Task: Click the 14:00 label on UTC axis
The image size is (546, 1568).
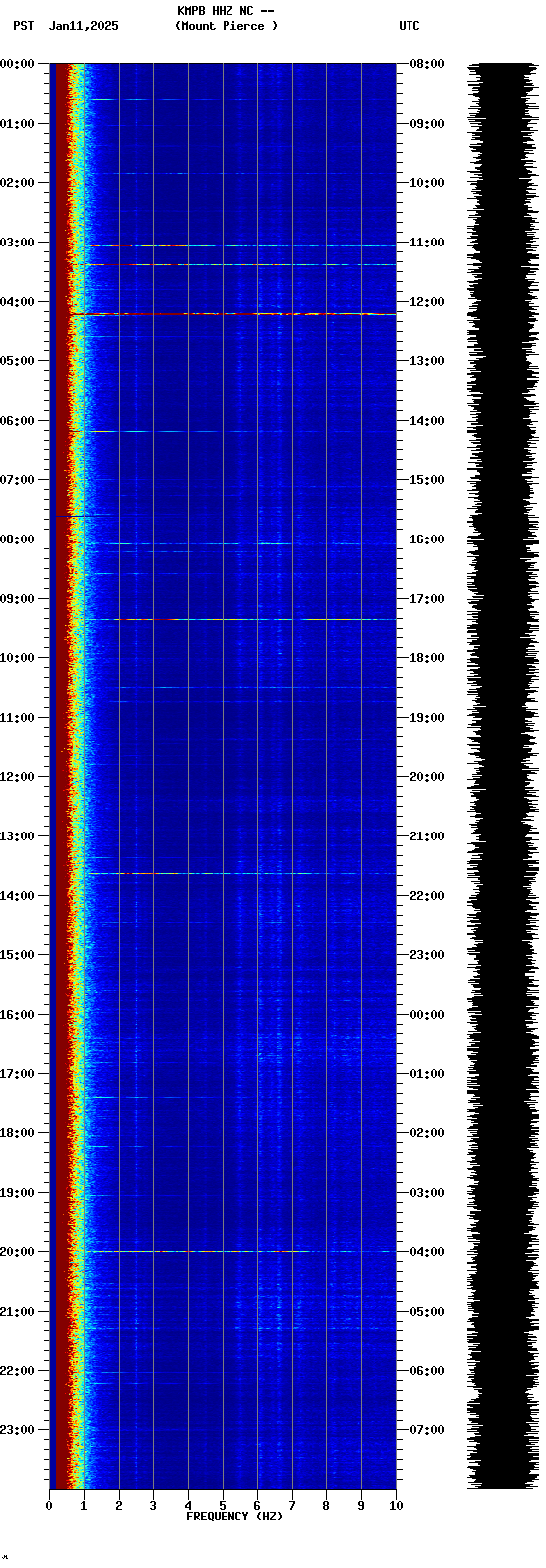Action: (x=427, y=421)
